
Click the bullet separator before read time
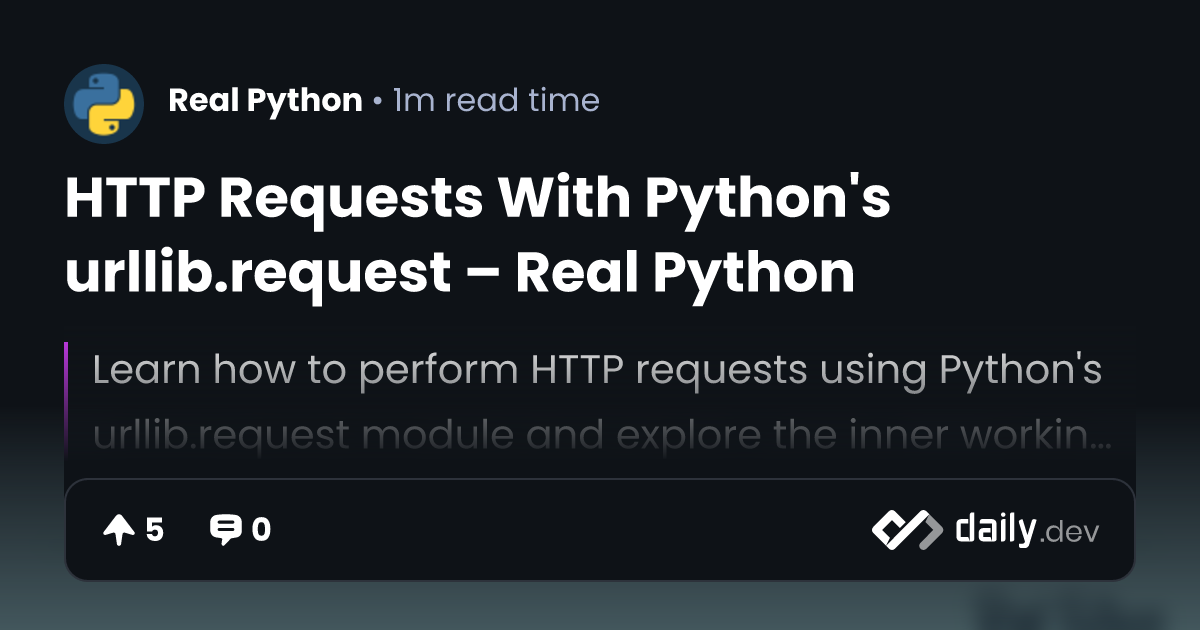point(377,101)
